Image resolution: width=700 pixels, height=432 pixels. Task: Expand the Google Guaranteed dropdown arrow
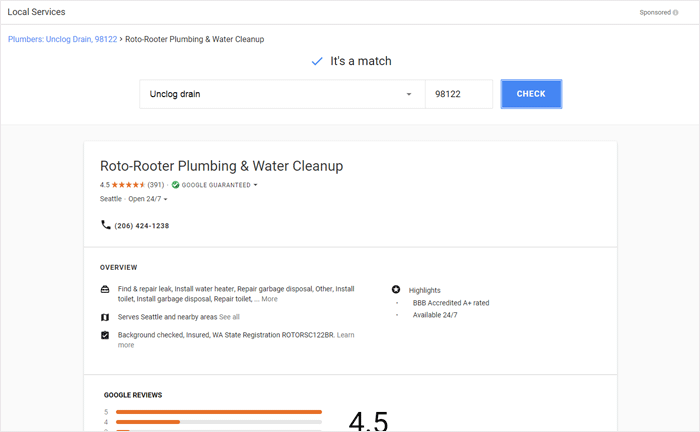pyautogui.click(x=256, y=185)
